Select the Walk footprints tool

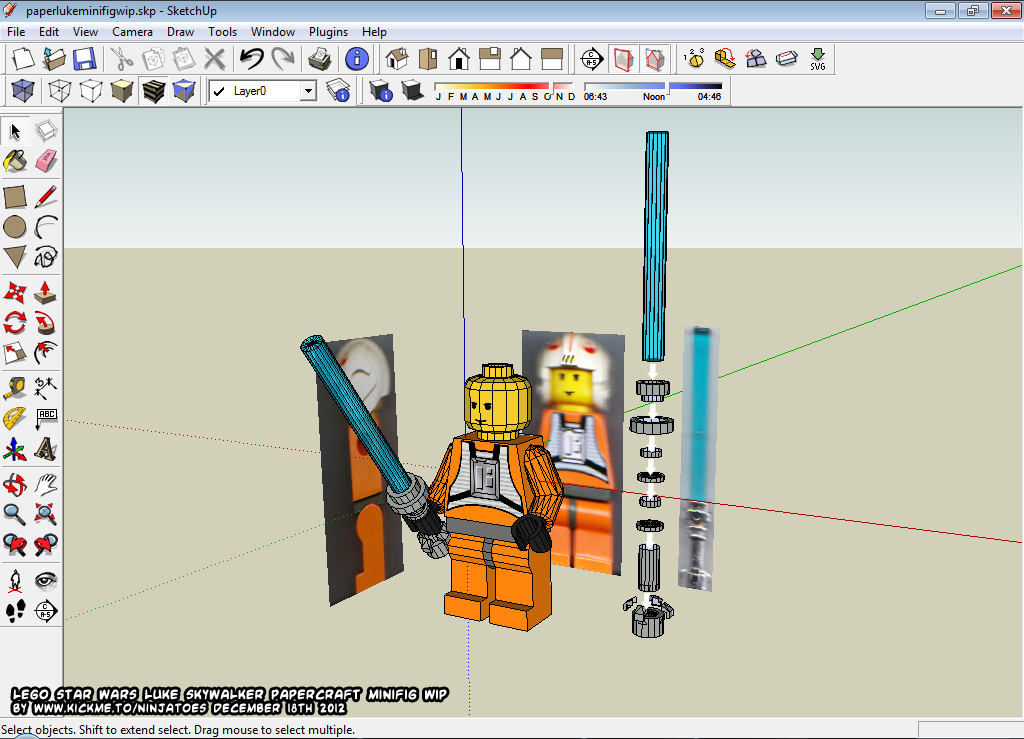(x=15, y=611)
